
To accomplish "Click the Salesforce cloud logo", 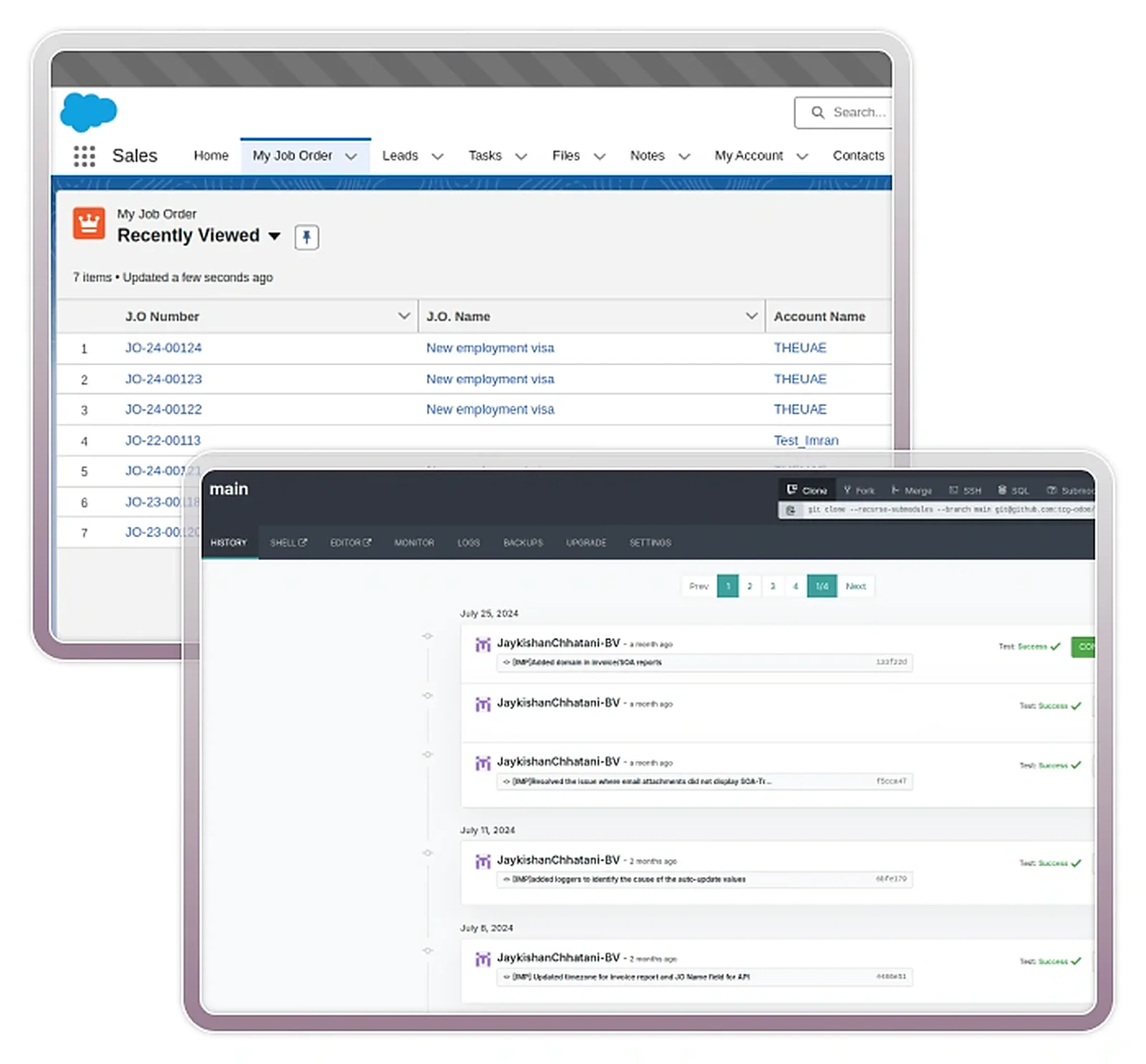I will (x=88, y=112).
